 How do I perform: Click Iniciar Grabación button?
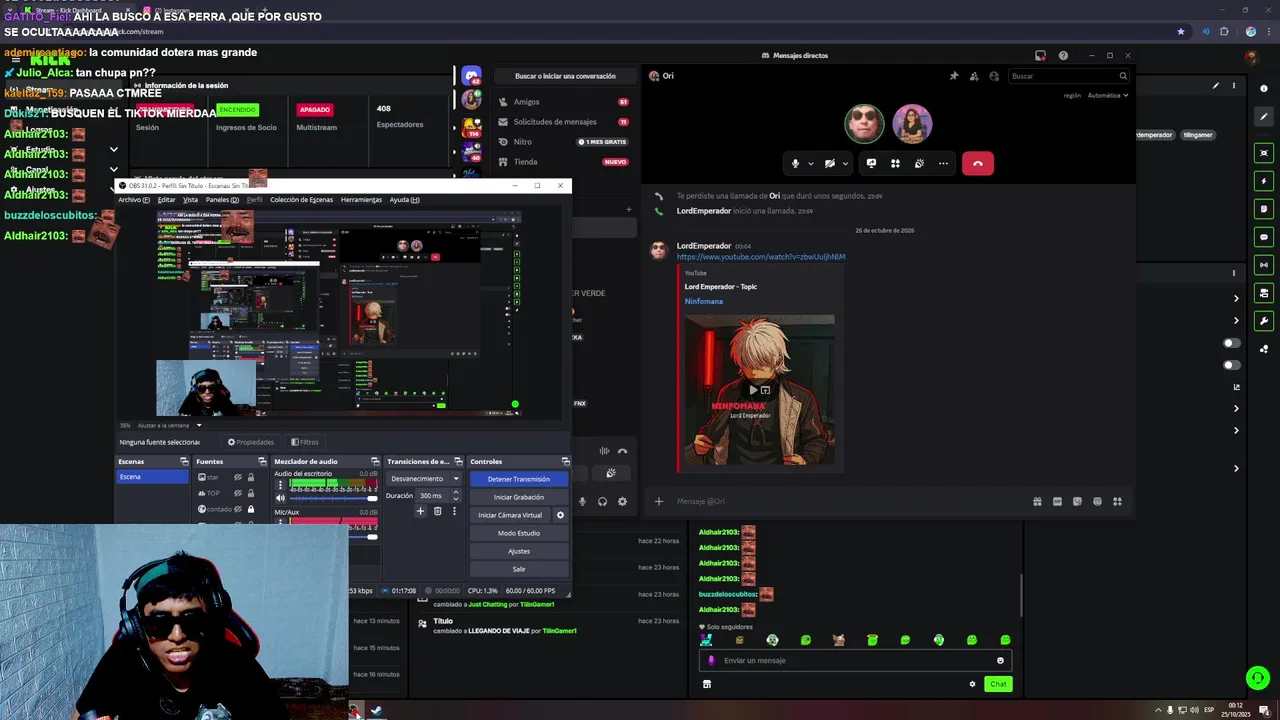pyautogui.click(x=519, y=497)
